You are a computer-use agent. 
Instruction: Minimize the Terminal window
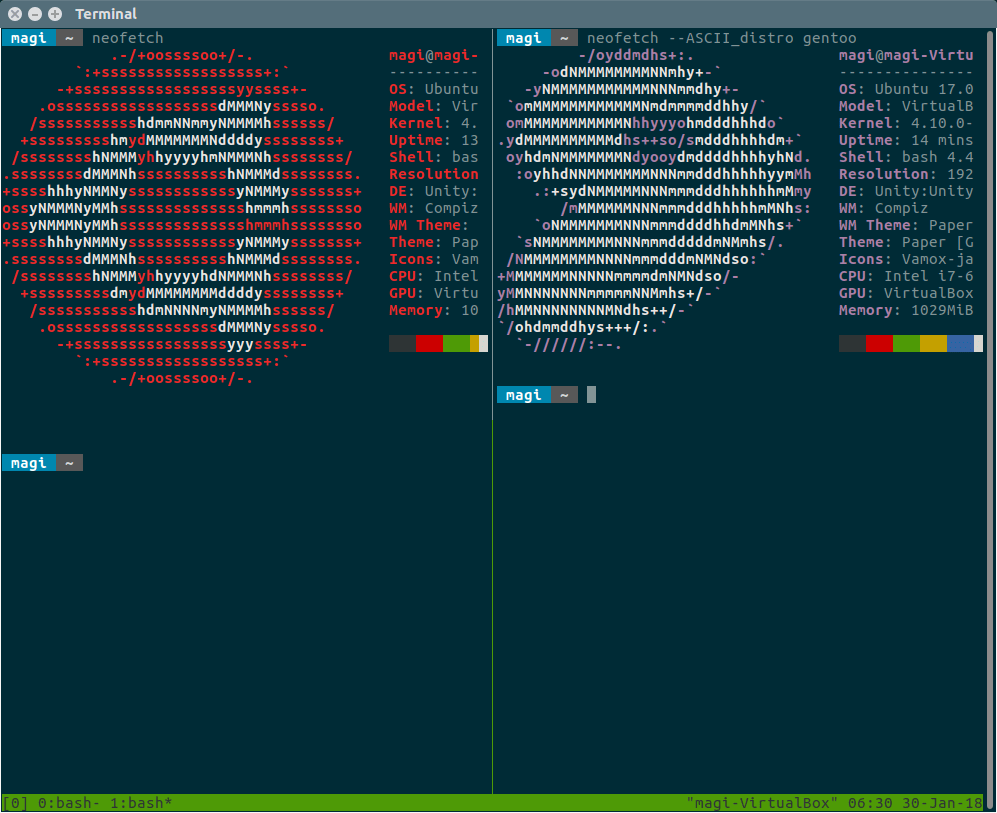click(35, 14)
